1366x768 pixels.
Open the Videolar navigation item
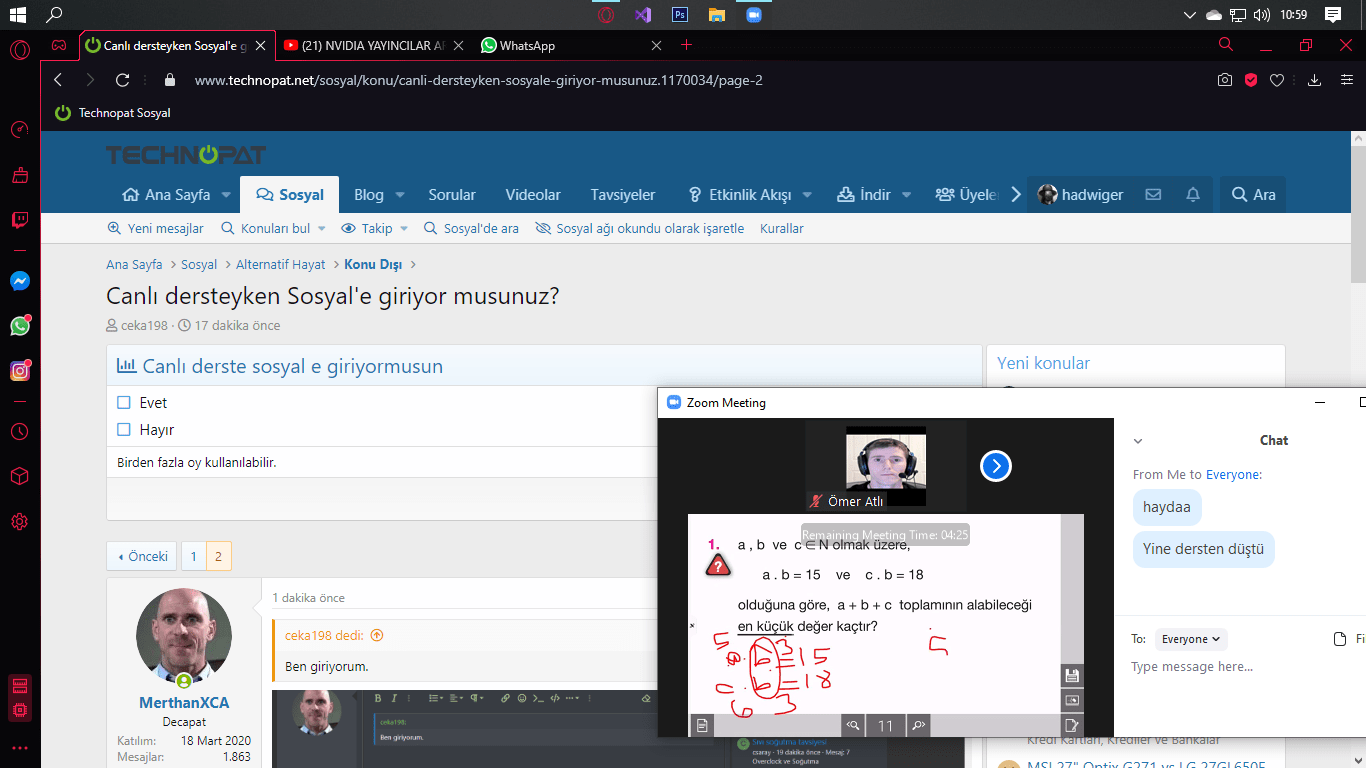point(533,195)
